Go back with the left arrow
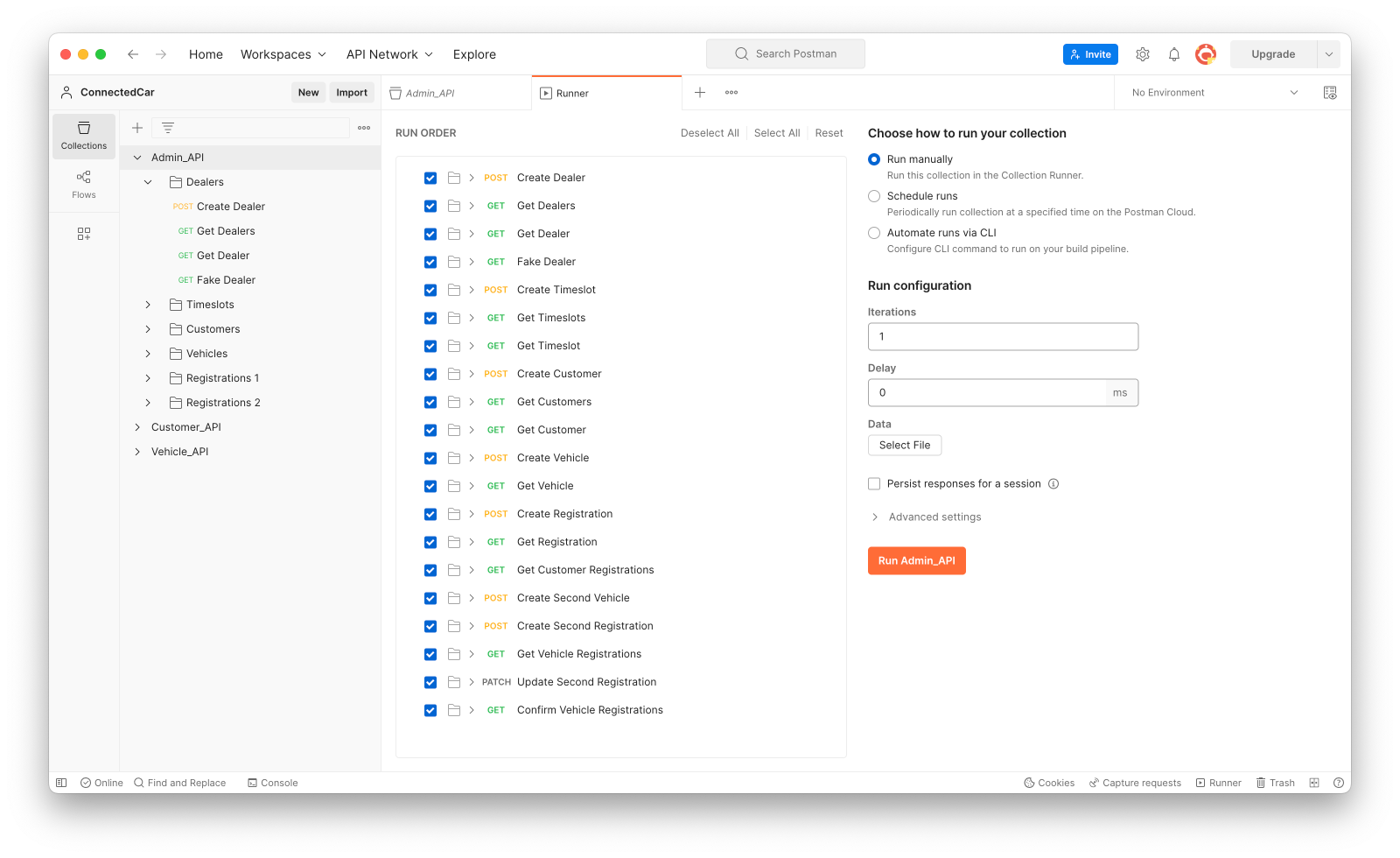The width and height of the screenshot is (1400, 858). coord(133,54)
